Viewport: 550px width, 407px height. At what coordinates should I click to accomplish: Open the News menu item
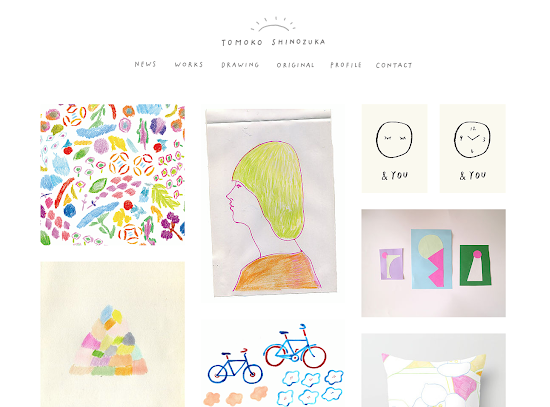(x=145, y=64)
